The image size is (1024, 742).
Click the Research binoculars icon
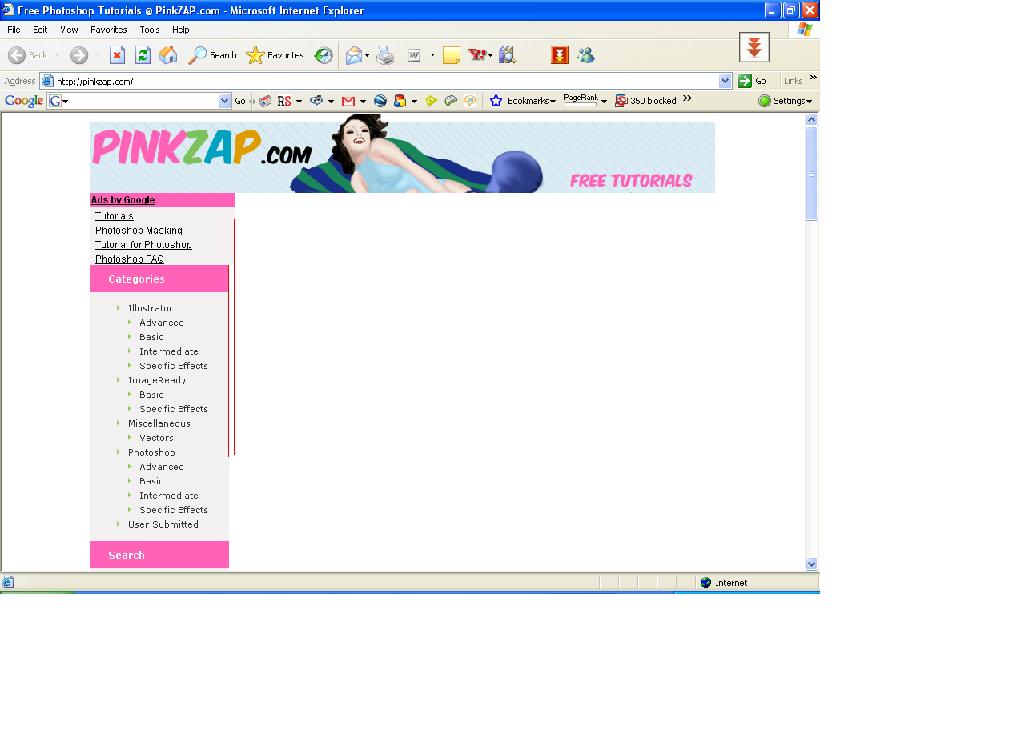coord(507,56)
